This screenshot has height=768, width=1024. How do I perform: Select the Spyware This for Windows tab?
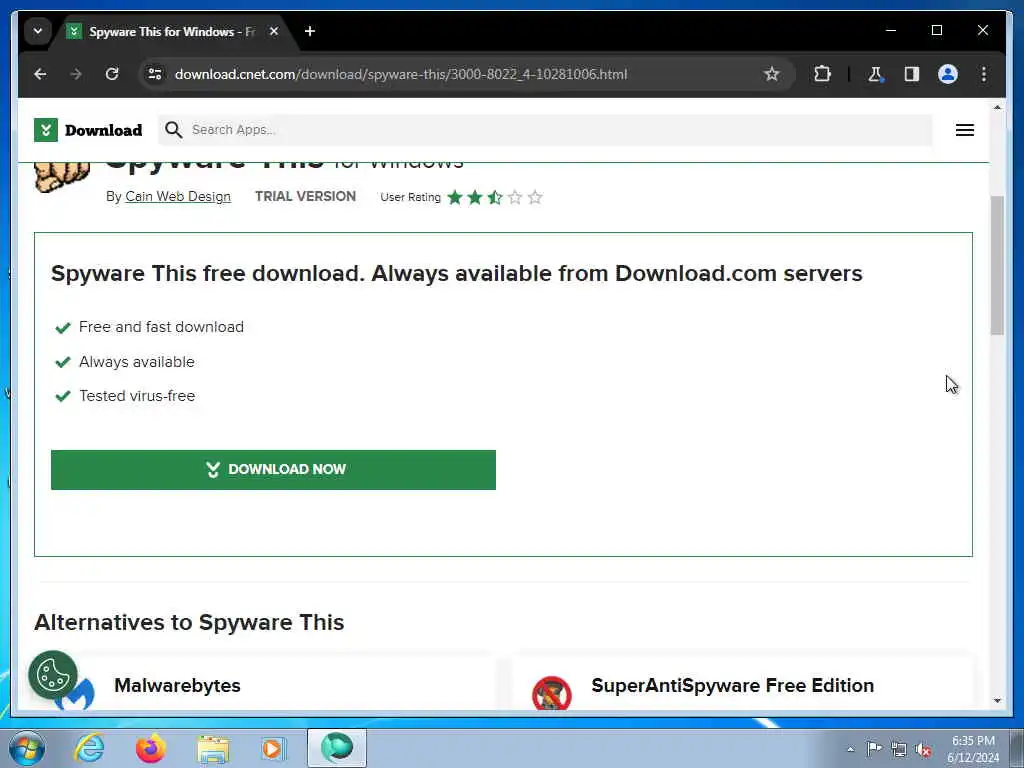pos(171,31)
